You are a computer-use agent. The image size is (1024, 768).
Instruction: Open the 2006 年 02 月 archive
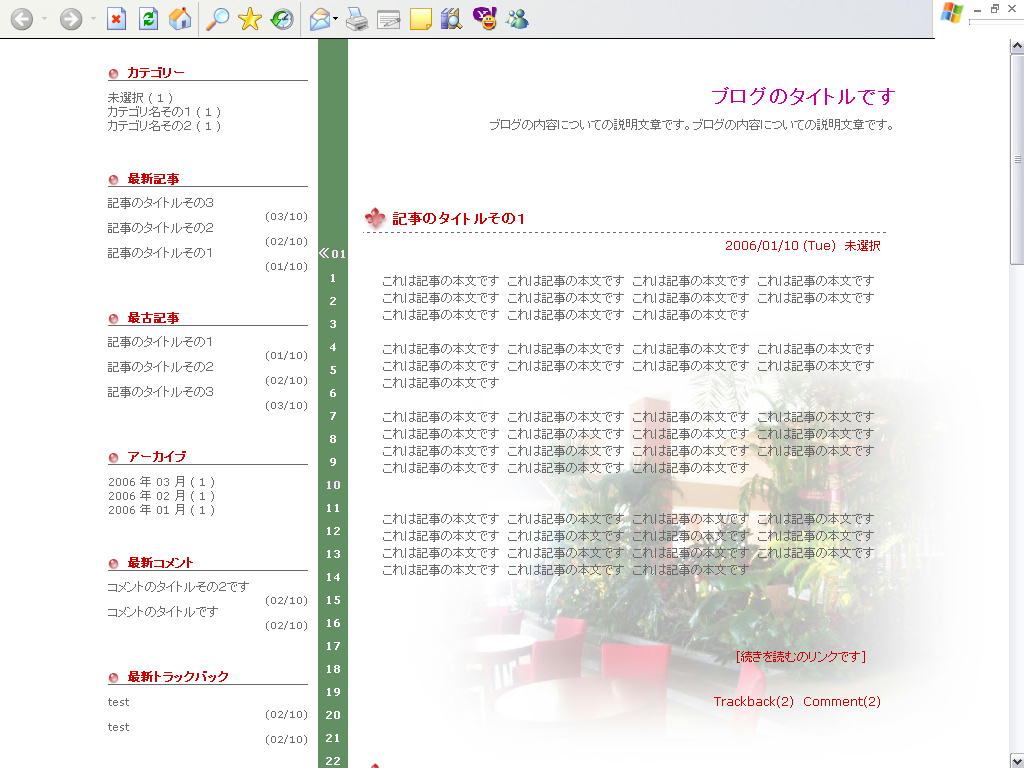[161, 496]
